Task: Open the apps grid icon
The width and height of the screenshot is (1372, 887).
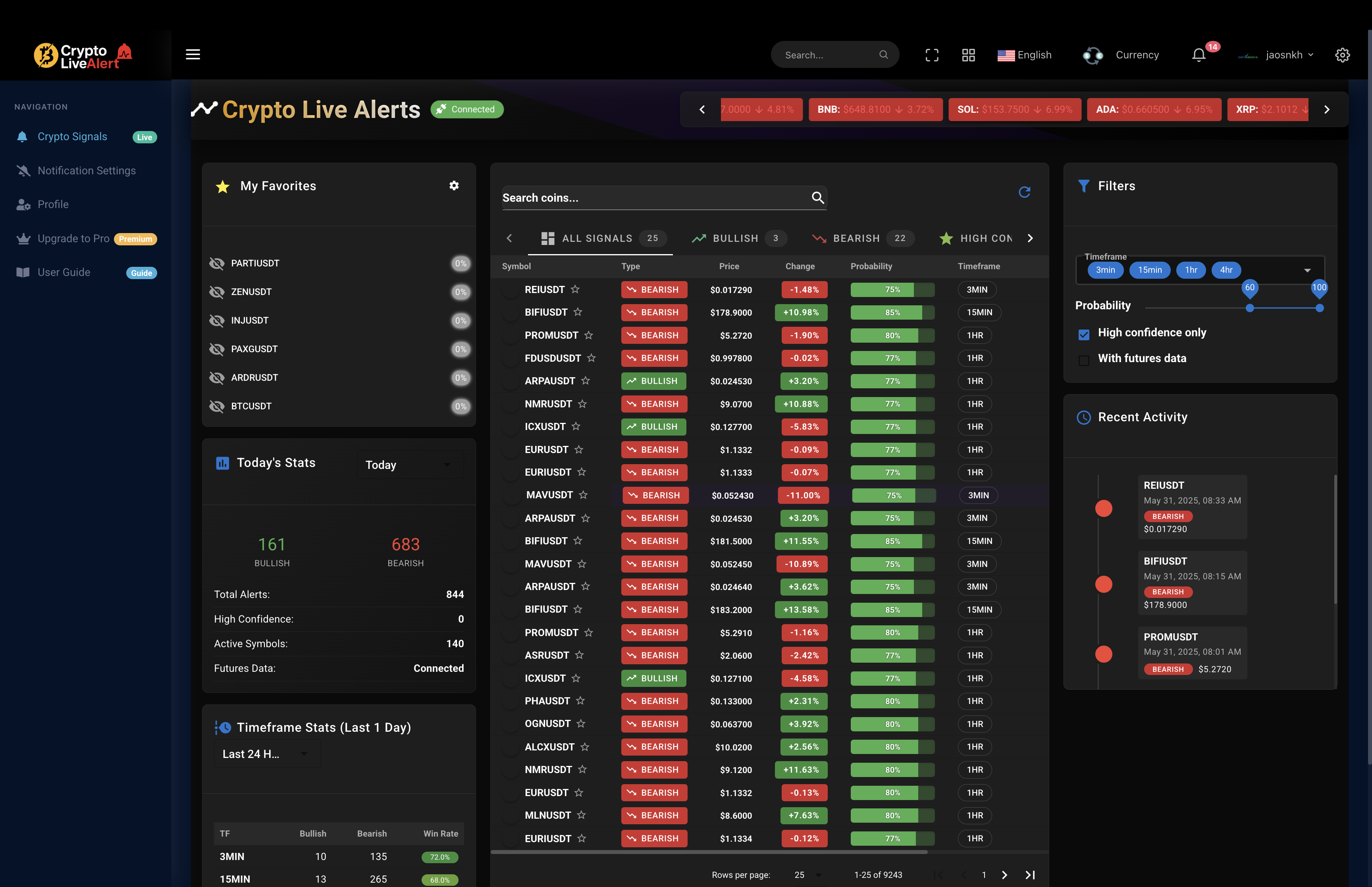Action: (968, 55)
